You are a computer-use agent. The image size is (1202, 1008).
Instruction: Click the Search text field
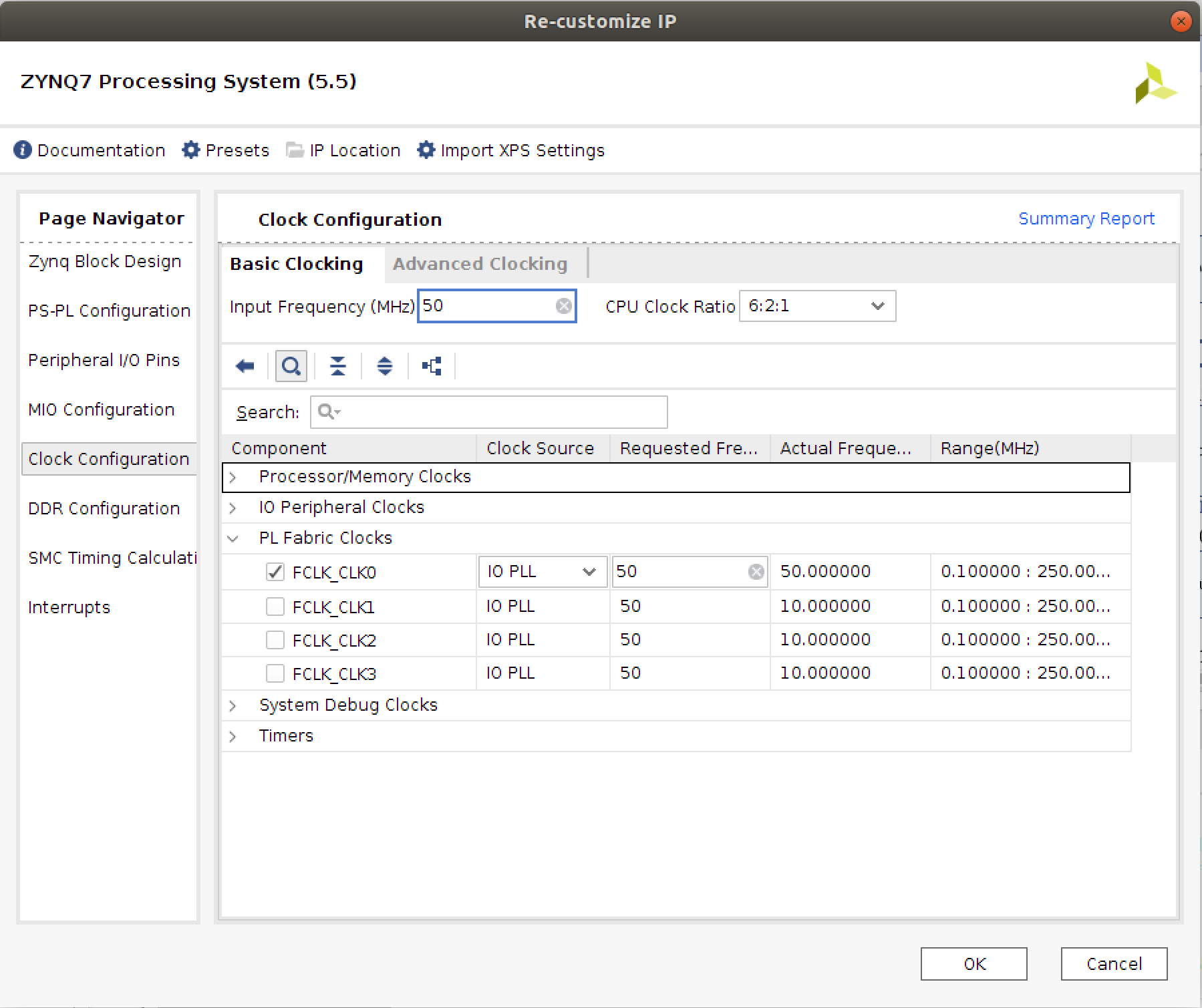[501, 412]
